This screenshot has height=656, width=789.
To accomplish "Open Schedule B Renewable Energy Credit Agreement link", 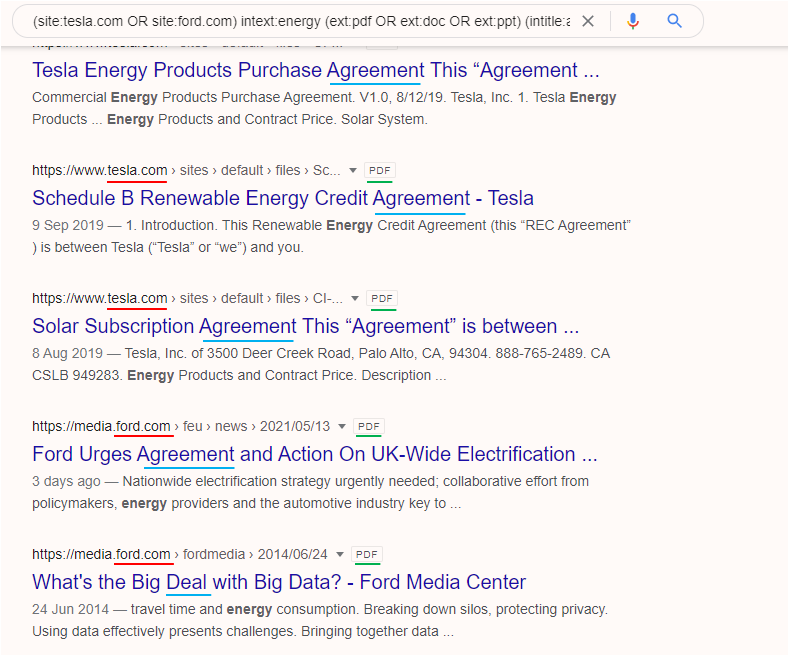I will tap(283, 198).
